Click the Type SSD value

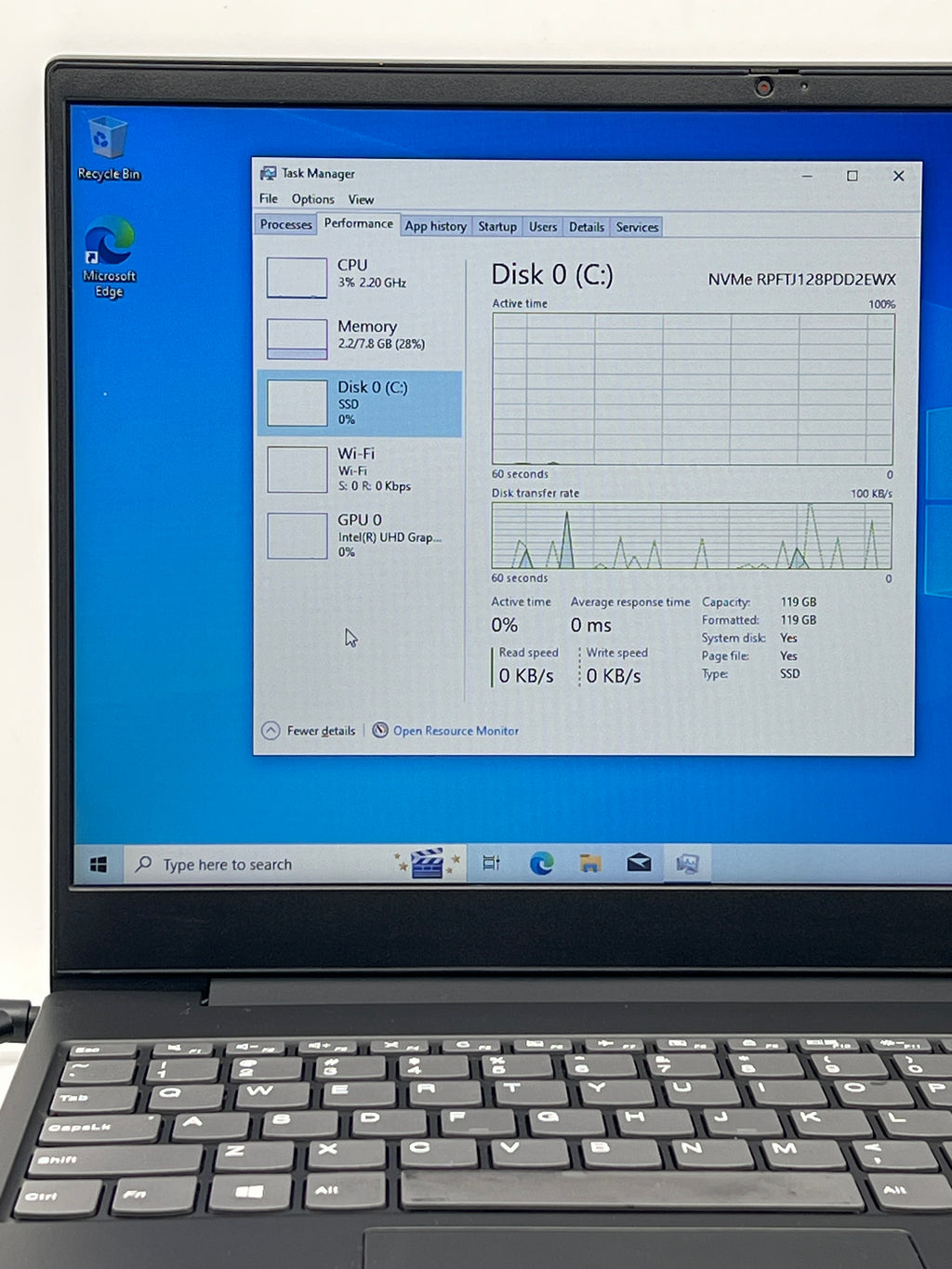pyautogui.click(x=789, y=673)
